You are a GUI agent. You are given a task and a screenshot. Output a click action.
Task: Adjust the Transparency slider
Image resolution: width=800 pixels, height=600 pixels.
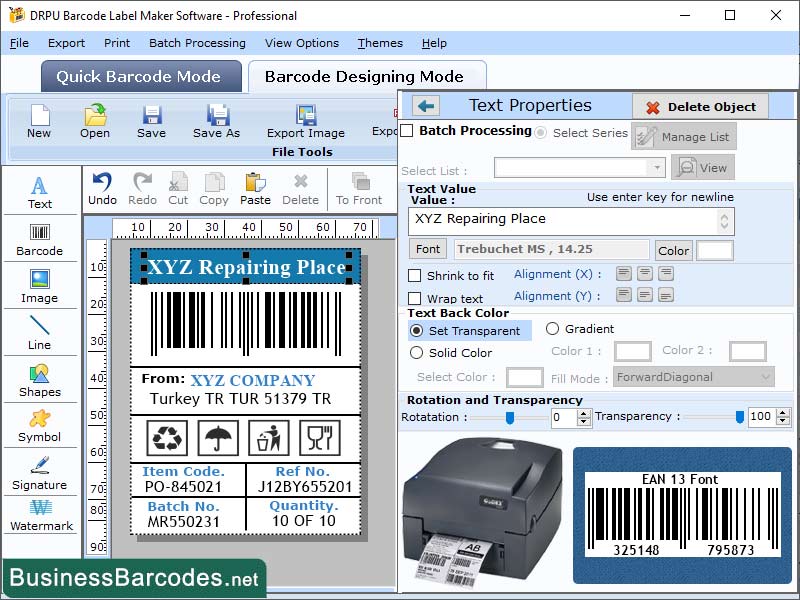[740, 417]
